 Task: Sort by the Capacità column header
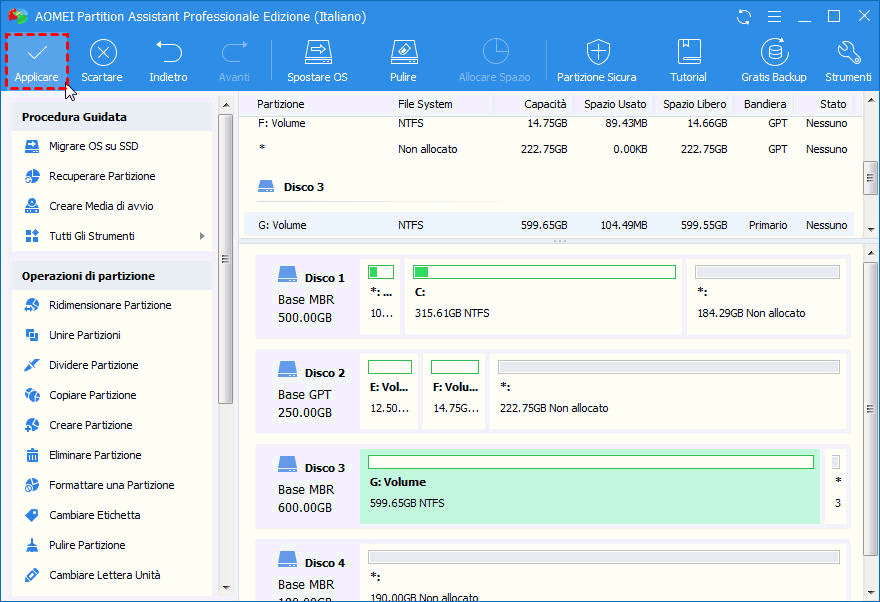pyautogui.click(x=545, y=104)
